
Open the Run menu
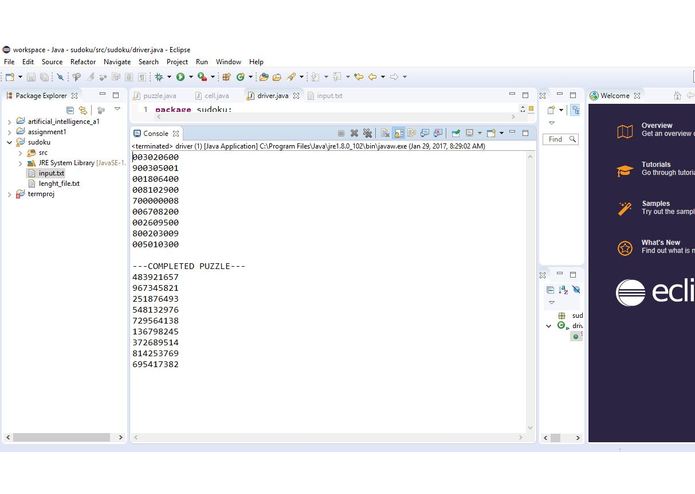[x=202, y=62]
